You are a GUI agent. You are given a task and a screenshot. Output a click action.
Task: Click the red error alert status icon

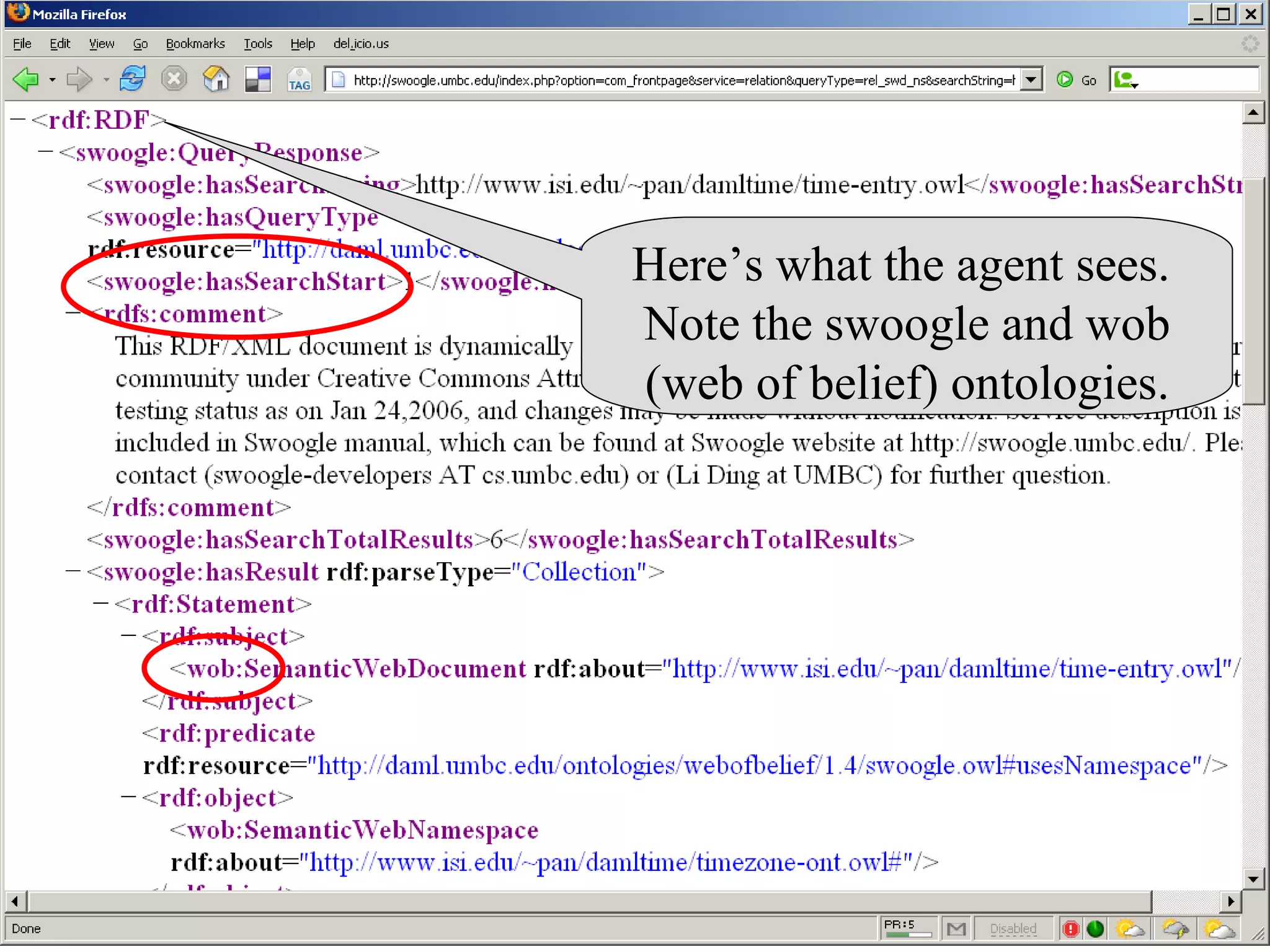(1070, 928)
